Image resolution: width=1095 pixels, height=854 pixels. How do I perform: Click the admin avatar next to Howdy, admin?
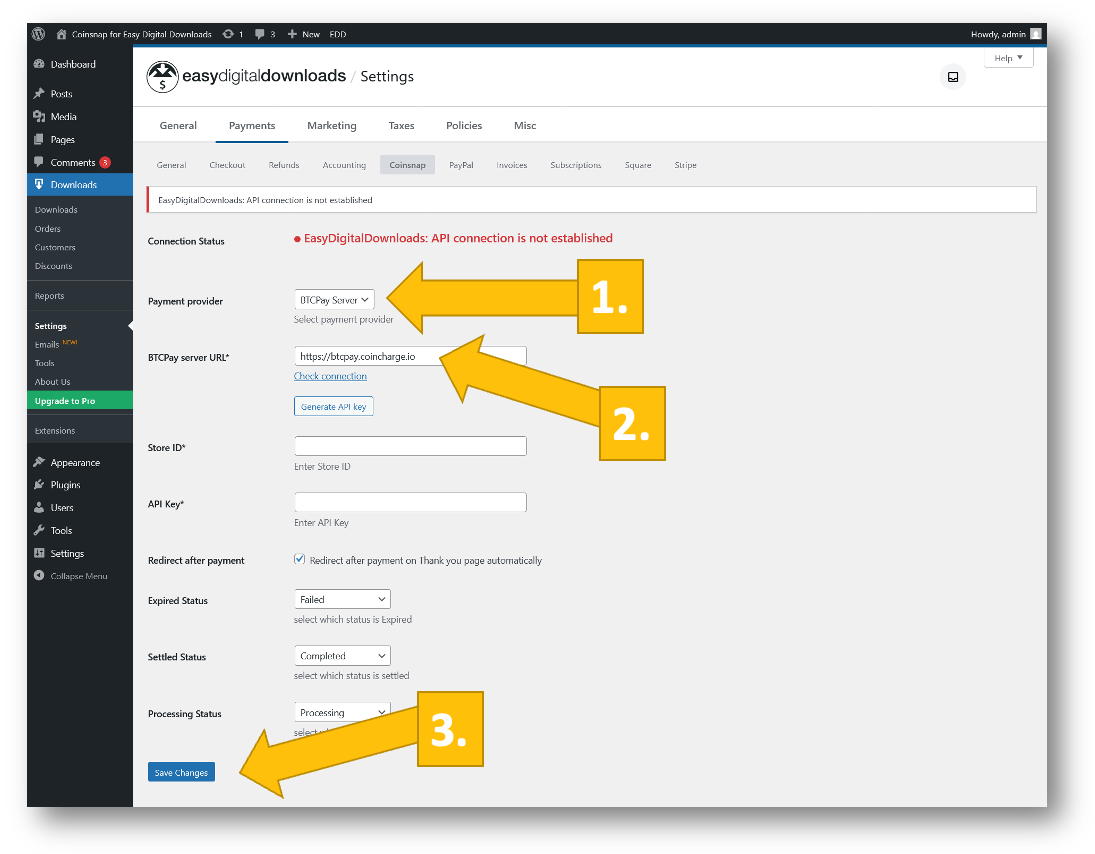pos(1036,34)
